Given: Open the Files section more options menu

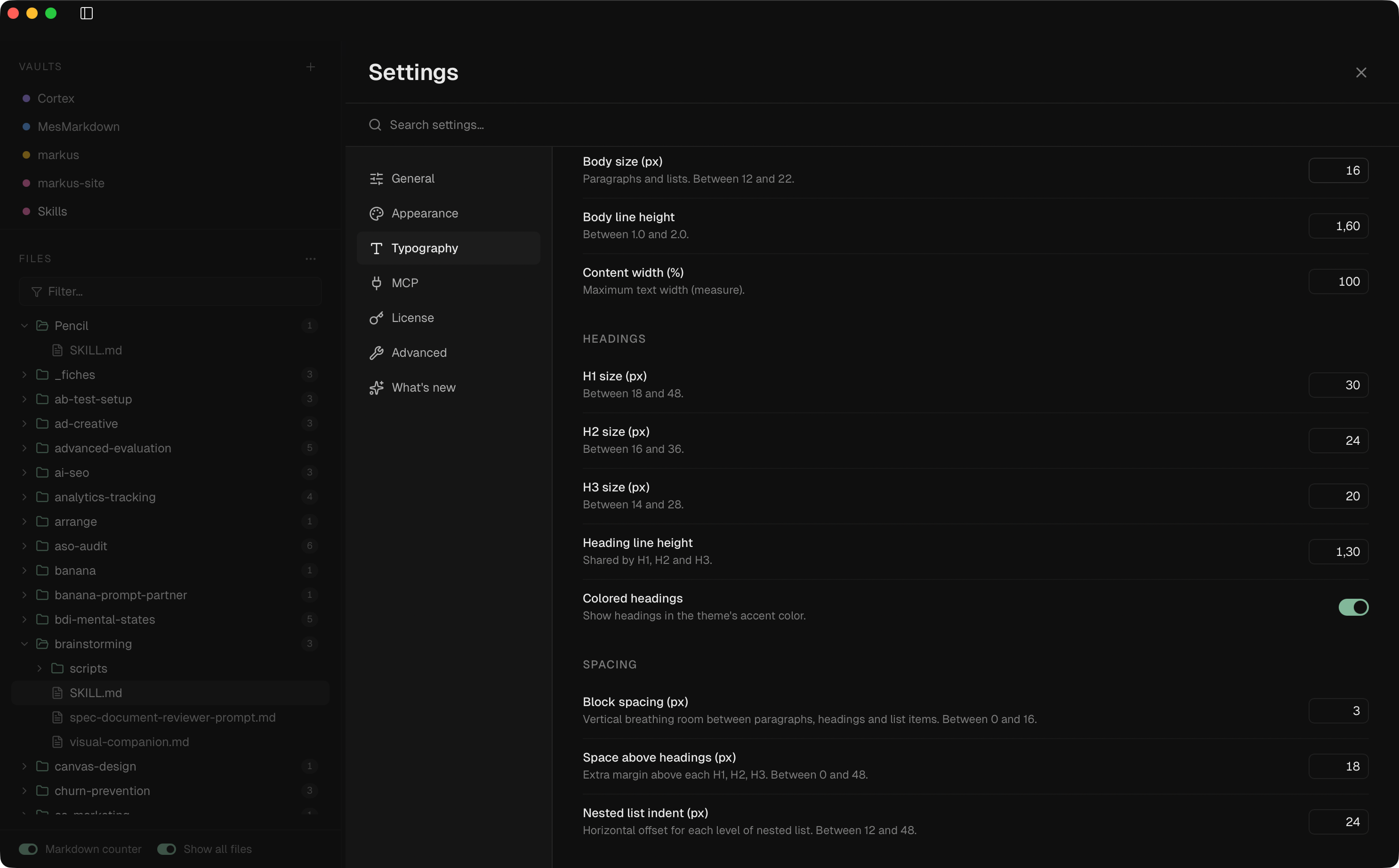Looking at the screenshot, I should click(x=311, y=259).
